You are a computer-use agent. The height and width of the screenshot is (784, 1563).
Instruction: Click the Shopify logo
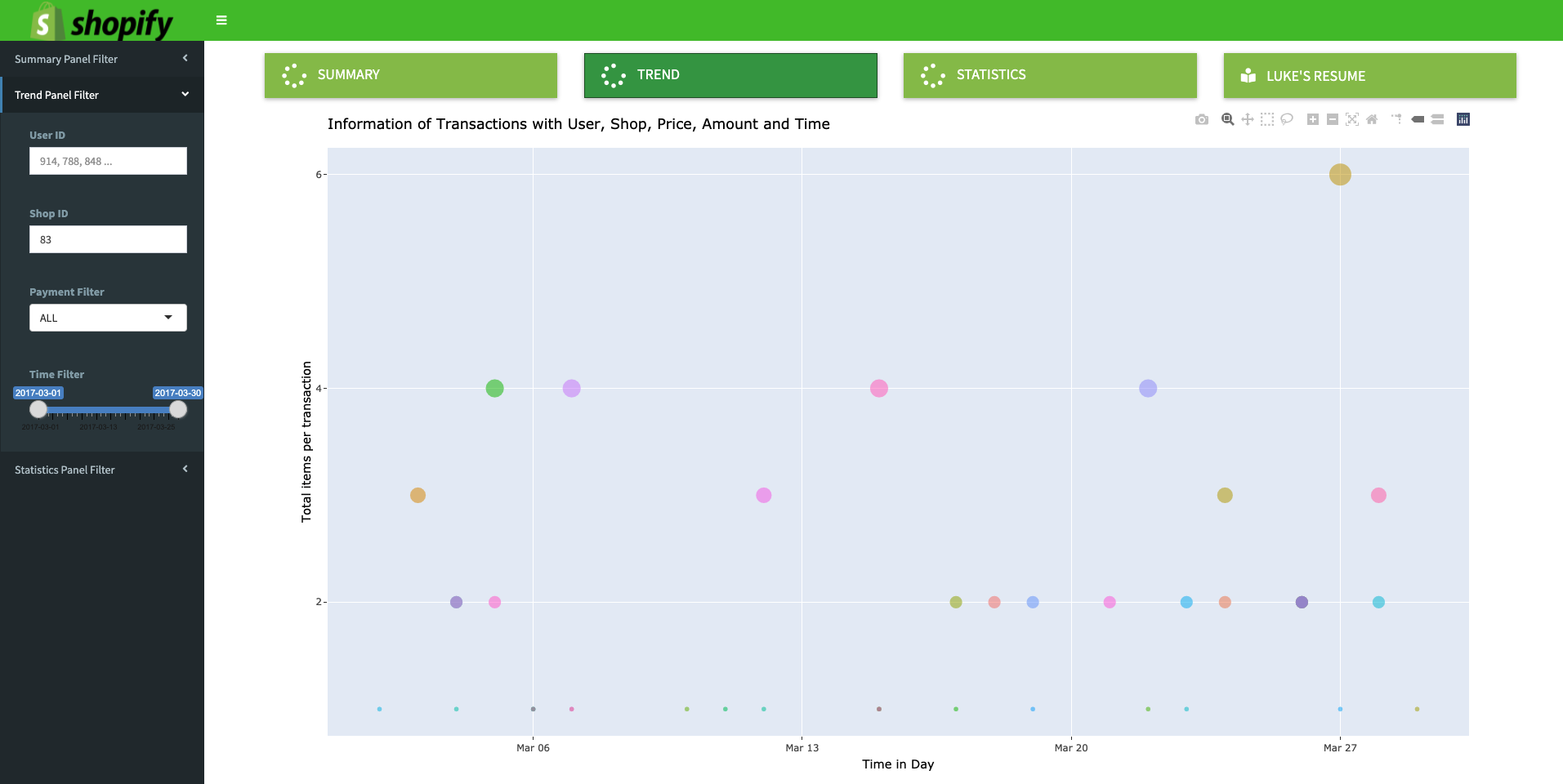(x=102, y=21)
